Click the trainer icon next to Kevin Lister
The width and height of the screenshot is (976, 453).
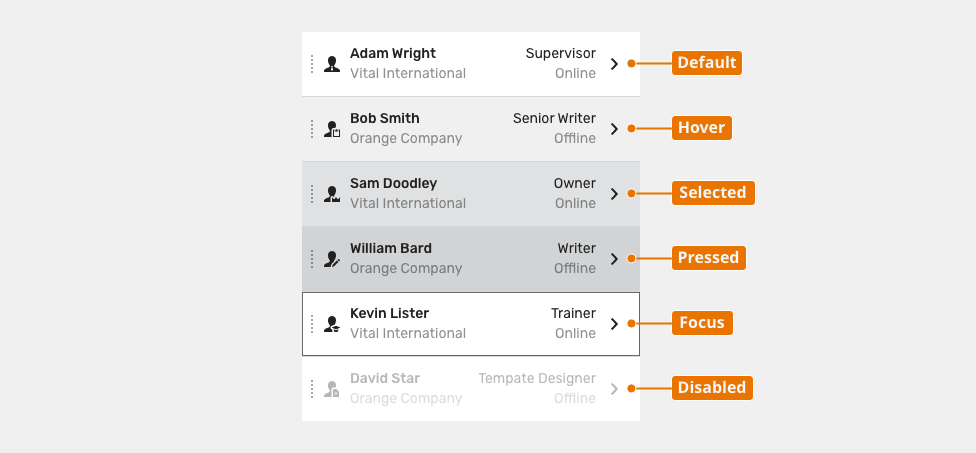pos(332,324)
